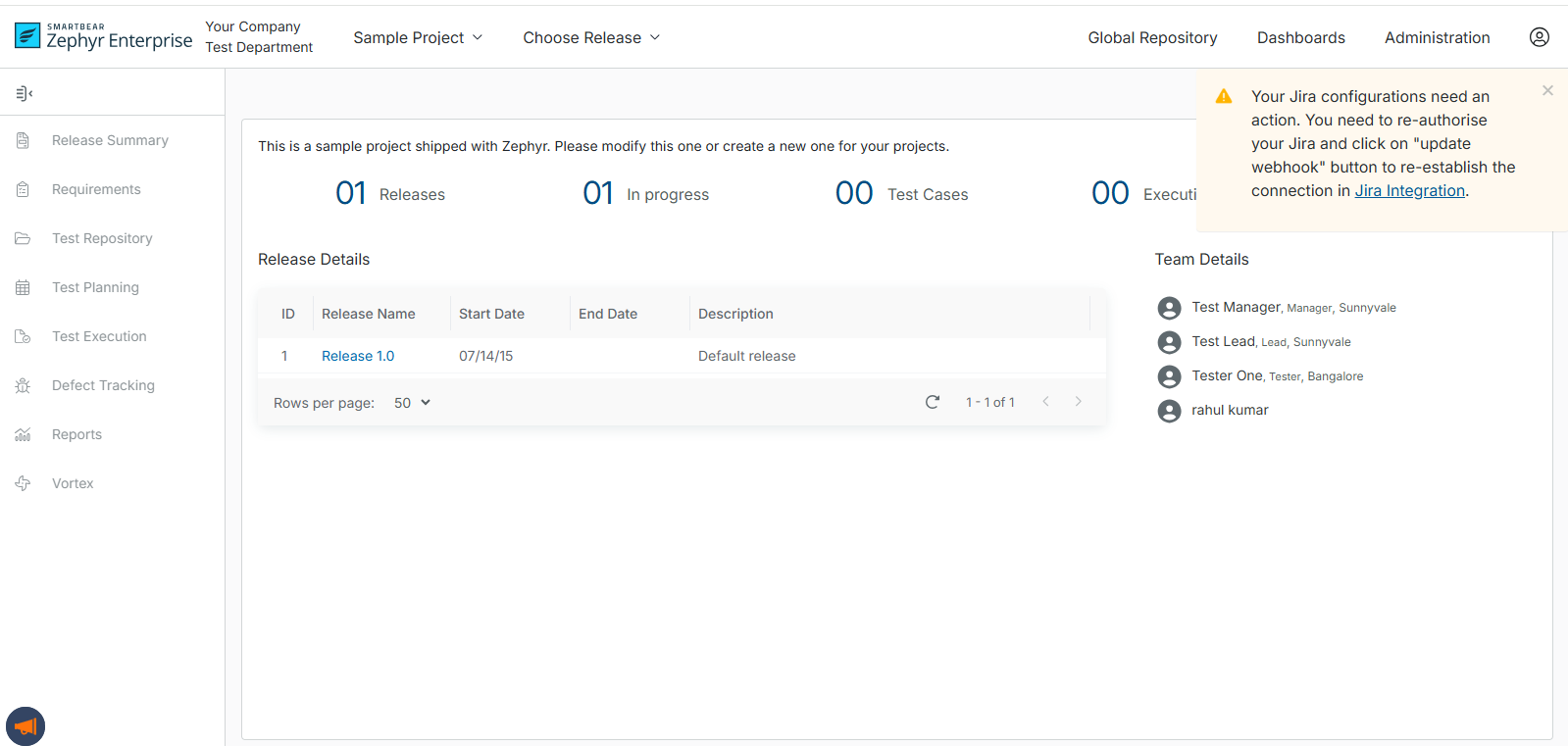Click the orange megaphone announcement button
This screenshot has width=1568, height=746.
coord(25,726)
